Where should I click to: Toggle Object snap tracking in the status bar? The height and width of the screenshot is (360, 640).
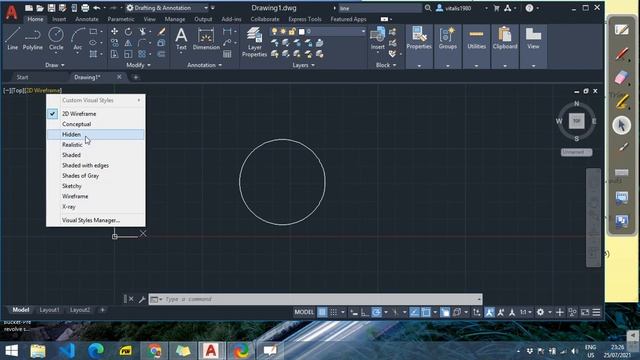(414, 312)
